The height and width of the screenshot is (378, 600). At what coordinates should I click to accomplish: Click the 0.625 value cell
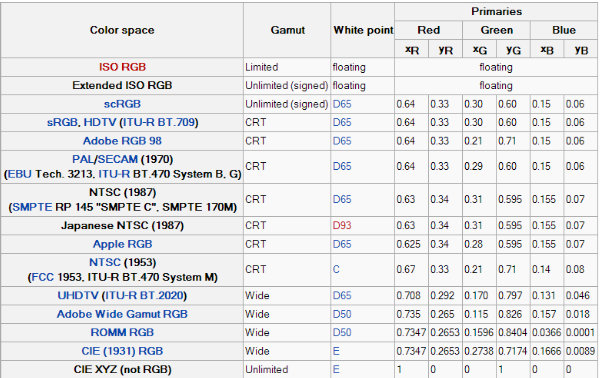pos(411,244)
